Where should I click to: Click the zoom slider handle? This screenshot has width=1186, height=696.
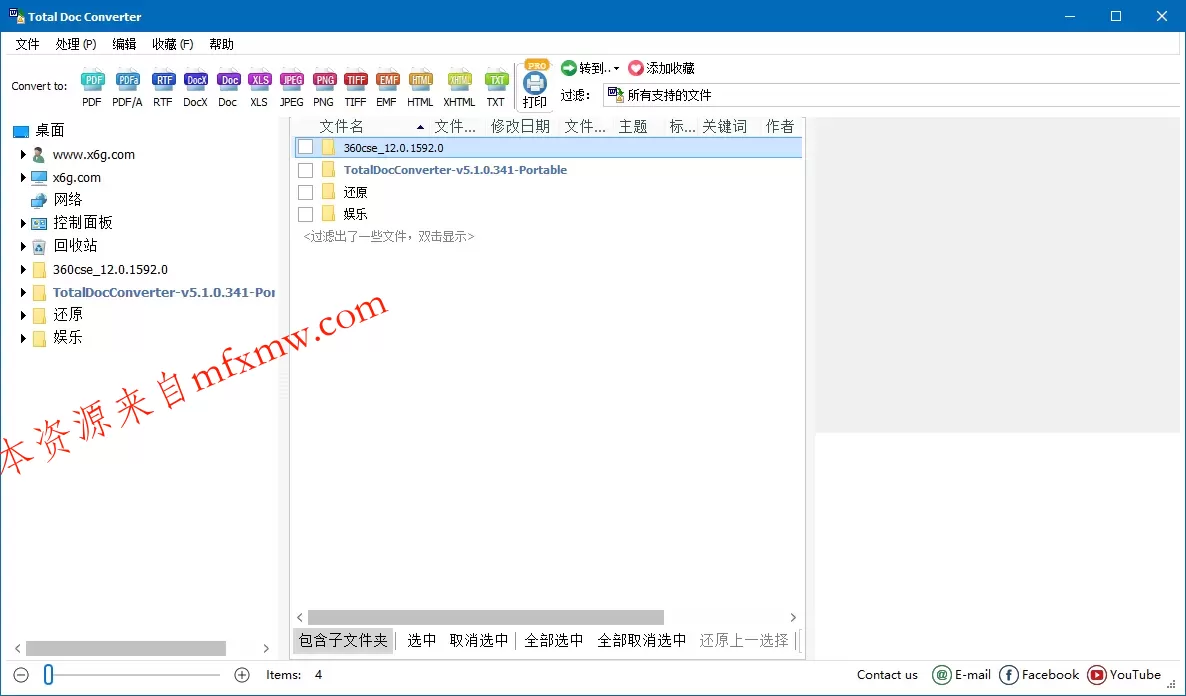pyautogui.click(x=48, y=675)
